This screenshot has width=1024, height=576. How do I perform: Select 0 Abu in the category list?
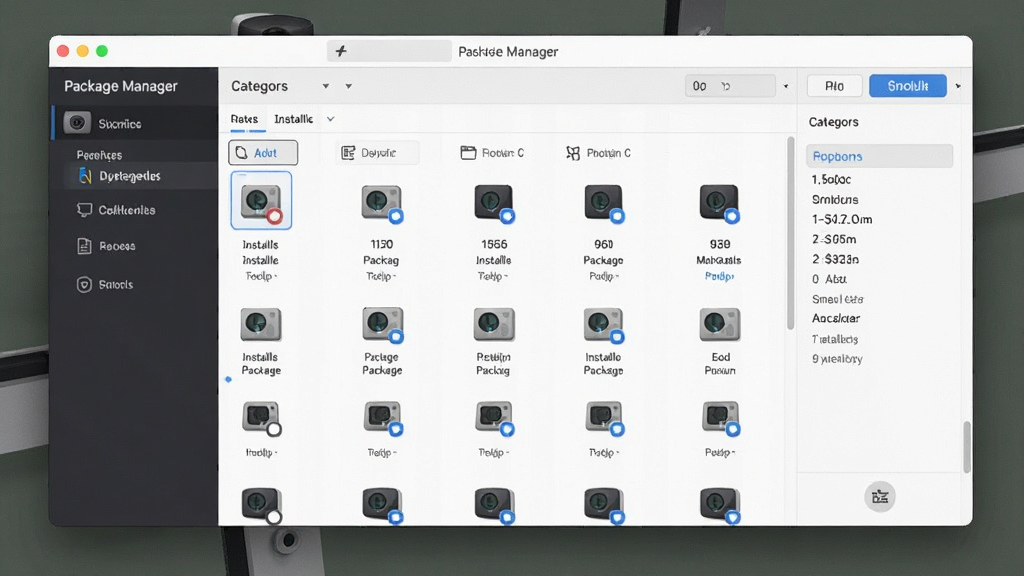(829, 279)
